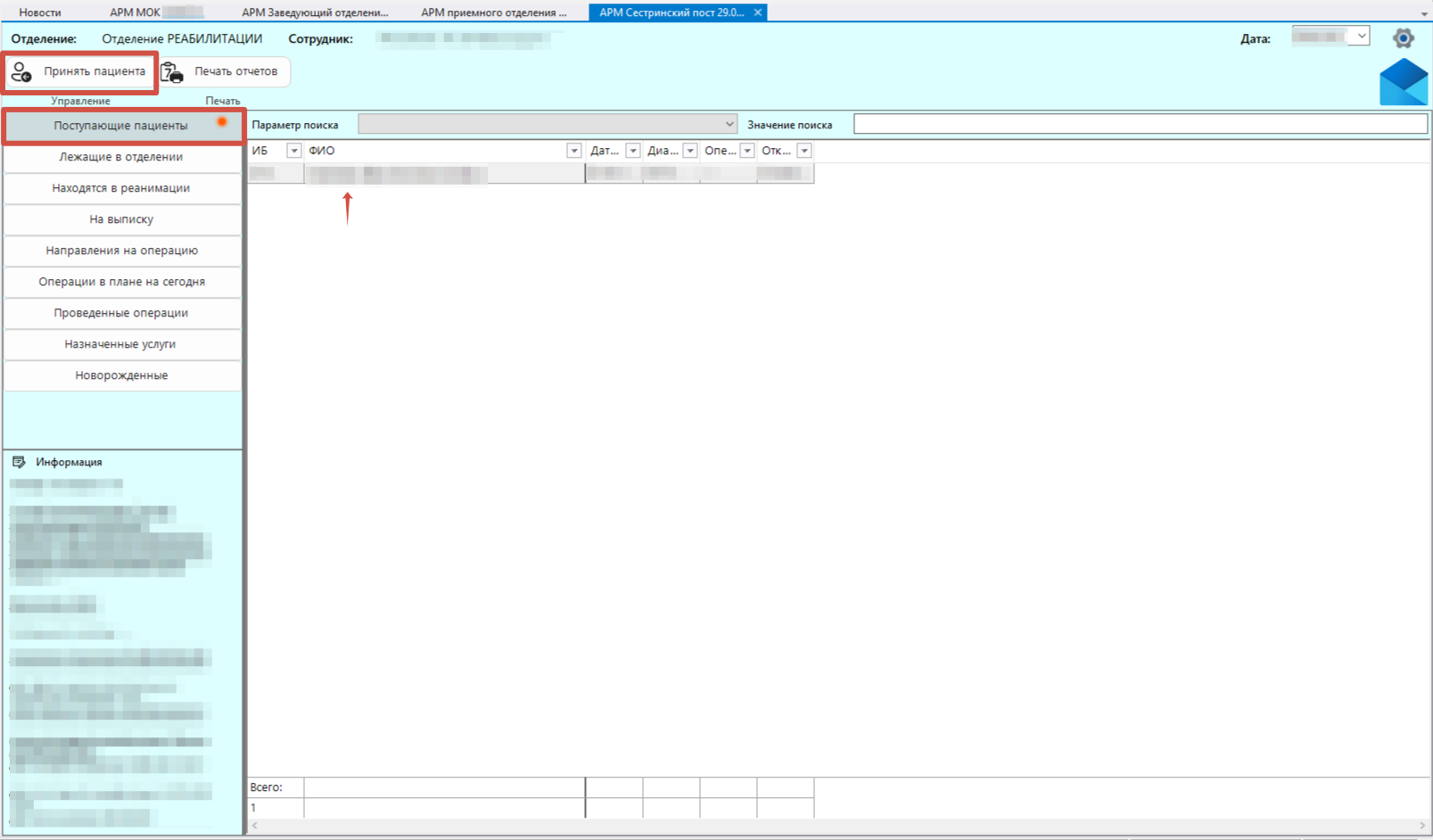Screen dimensions: 1433x840
Task: Switch to АРМ приемного отделения tab
Action: tap(493, 12)
